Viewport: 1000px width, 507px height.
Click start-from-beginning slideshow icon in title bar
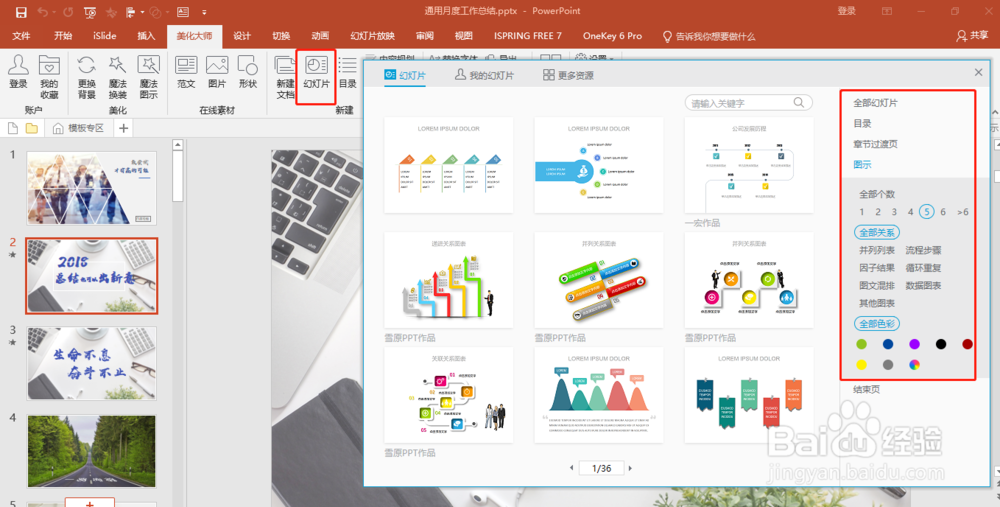tap(90, 12)
